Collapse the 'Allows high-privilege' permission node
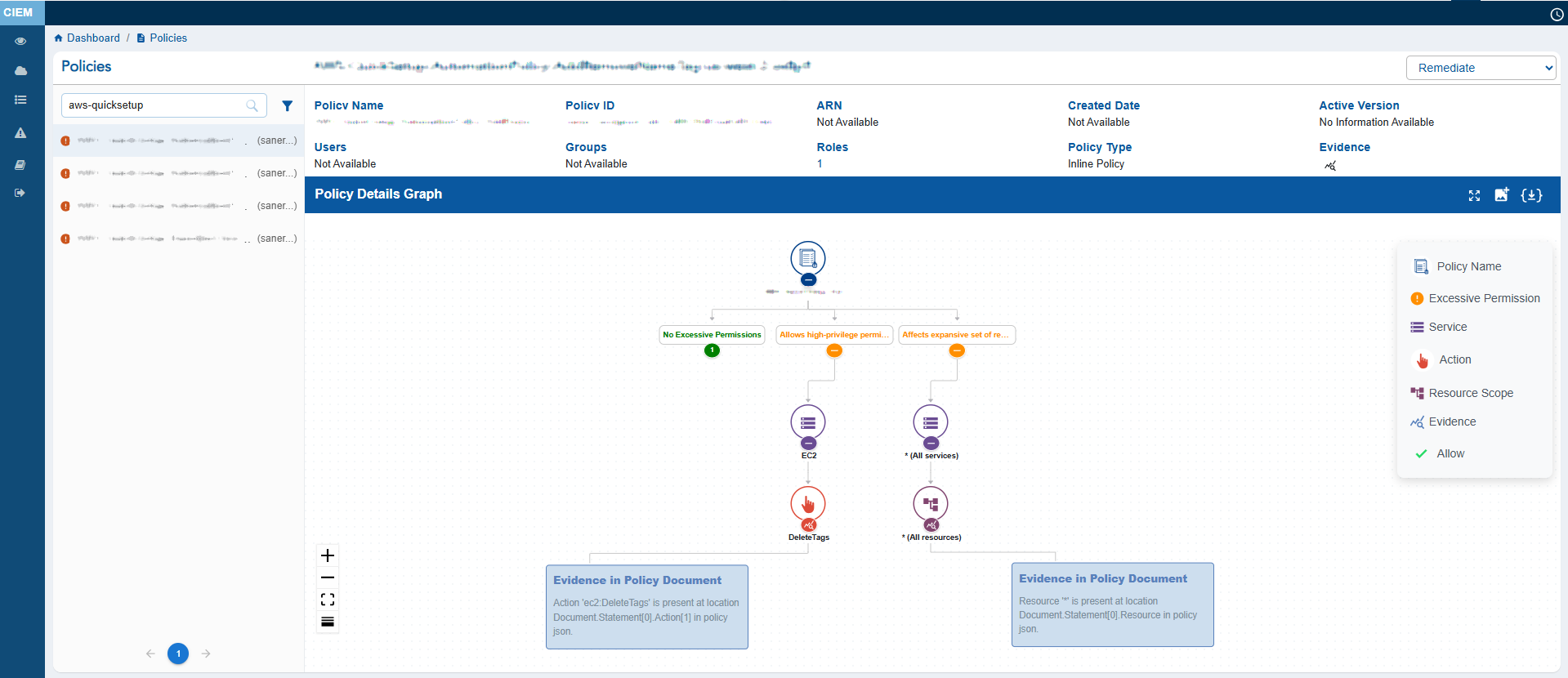 [x=834, y=350]
